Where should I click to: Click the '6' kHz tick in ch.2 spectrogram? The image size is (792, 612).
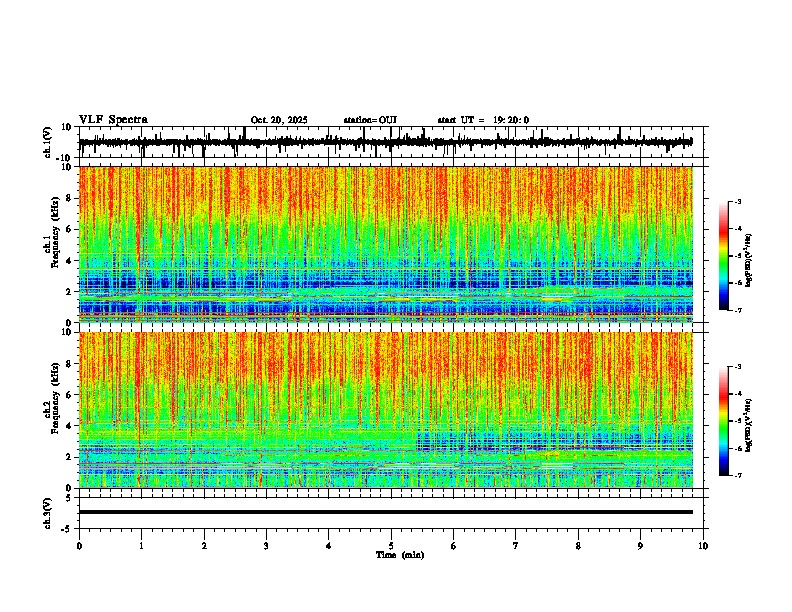click(x=70, y=395)
